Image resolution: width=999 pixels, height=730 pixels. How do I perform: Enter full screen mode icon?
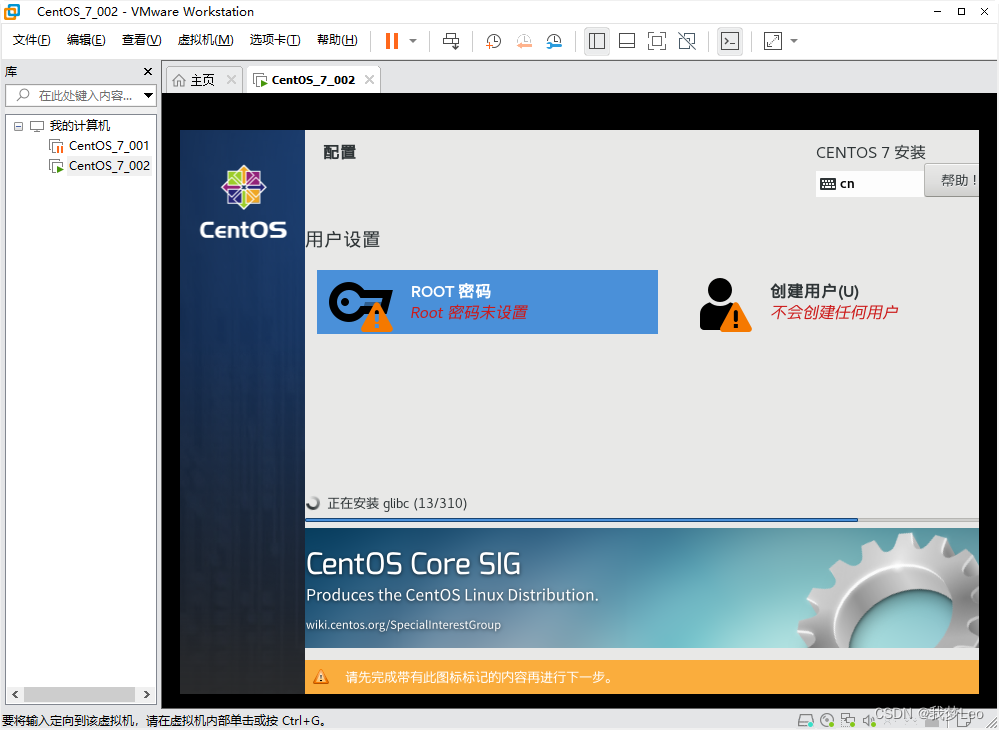point(657,41)
